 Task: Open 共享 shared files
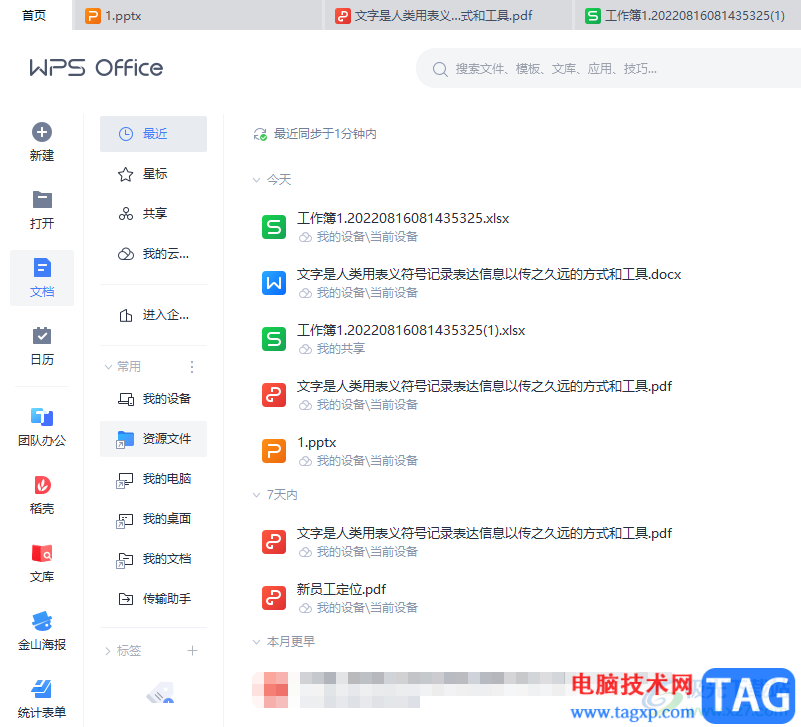click(x=153, y=214)
